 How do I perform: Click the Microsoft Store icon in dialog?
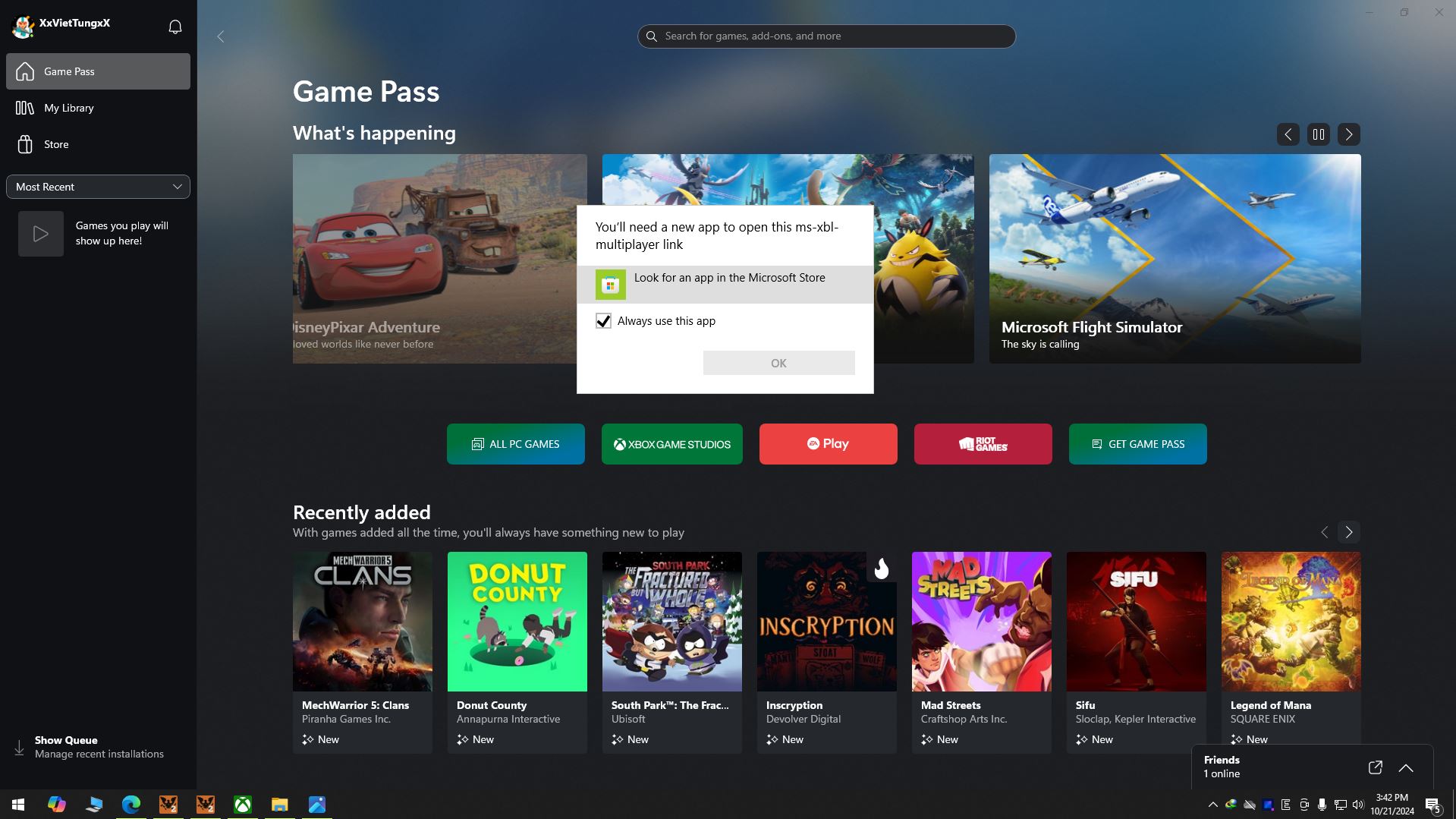coord(610,285)
